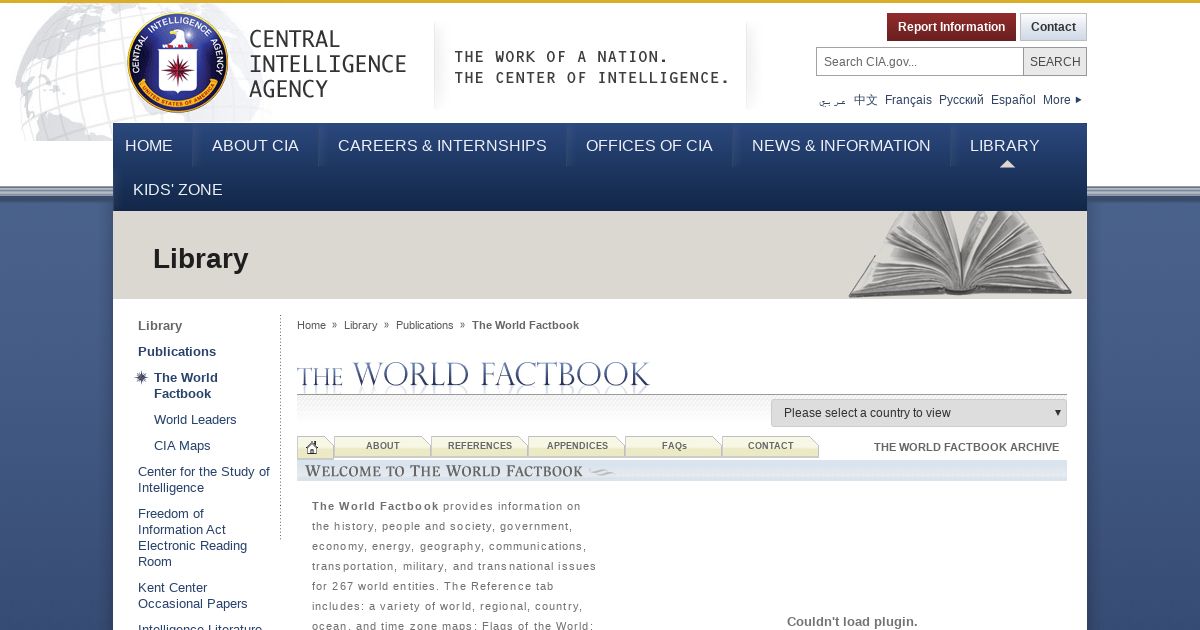Screen dimensions: 1200x630
Task: Open CAREERS & INTERNSHIPS menu
Action: pos(442,146)
